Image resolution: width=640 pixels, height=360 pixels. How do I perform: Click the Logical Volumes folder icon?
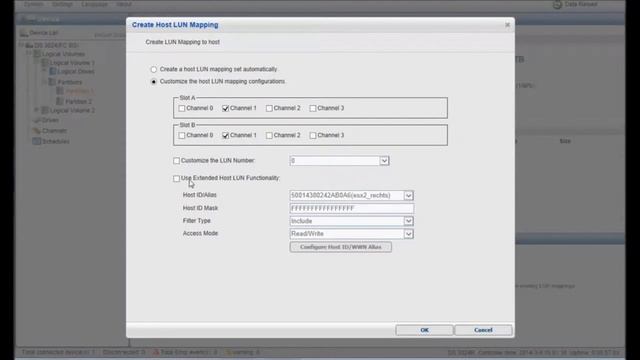(x=37, y=54)
